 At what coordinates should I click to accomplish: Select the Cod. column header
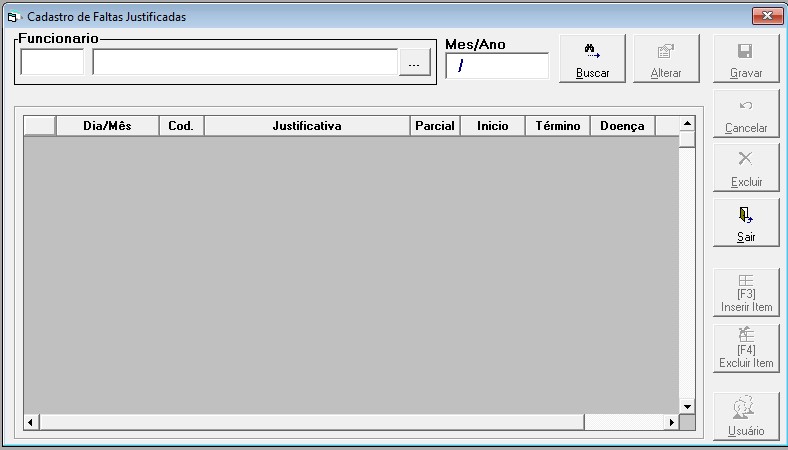[181, 126]
